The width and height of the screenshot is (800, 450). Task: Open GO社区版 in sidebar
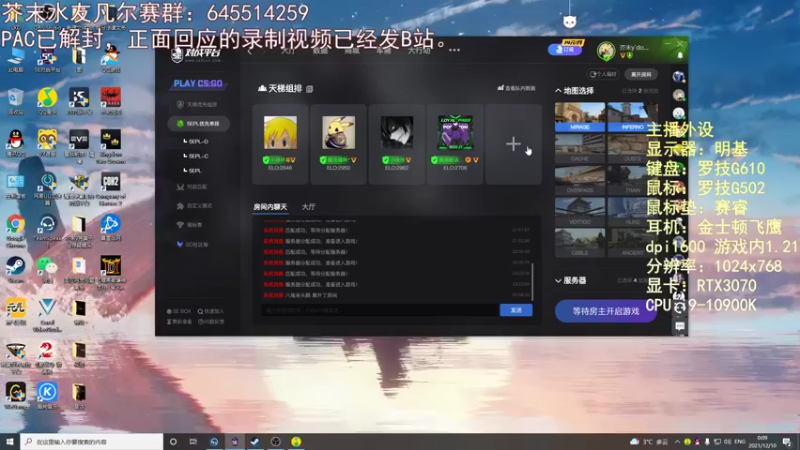point(192,244)
